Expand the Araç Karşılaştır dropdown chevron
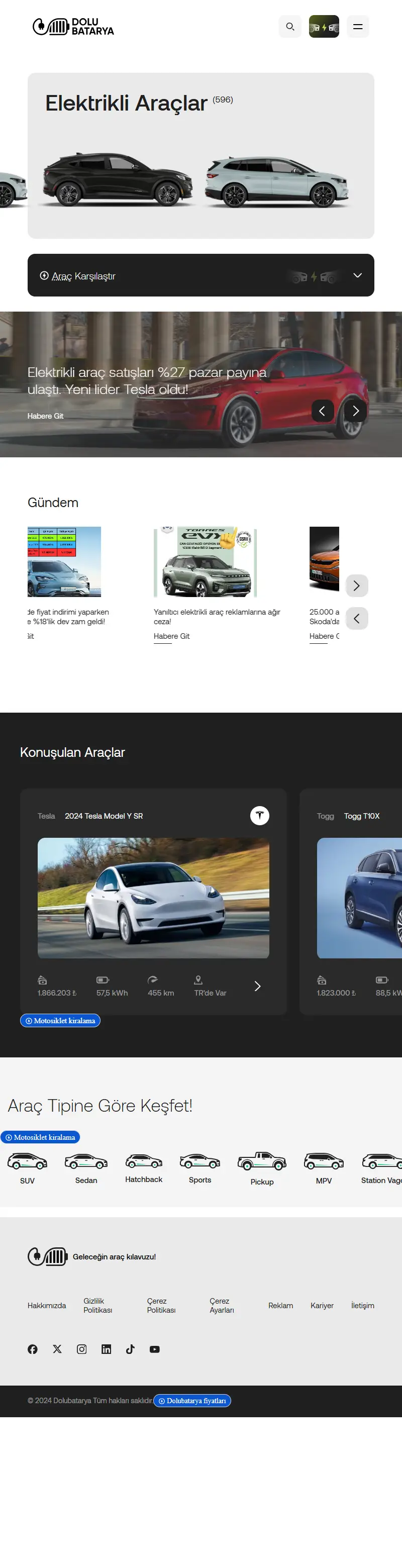This screenshot has height=1568, width=402. (358, 275)
